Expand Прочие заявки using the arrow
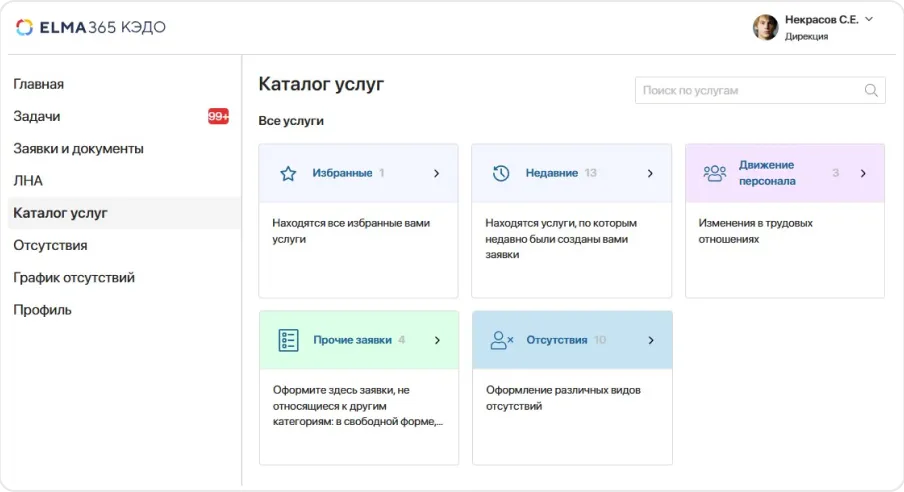This screenshot has width=904, height=492. [436, 340]
